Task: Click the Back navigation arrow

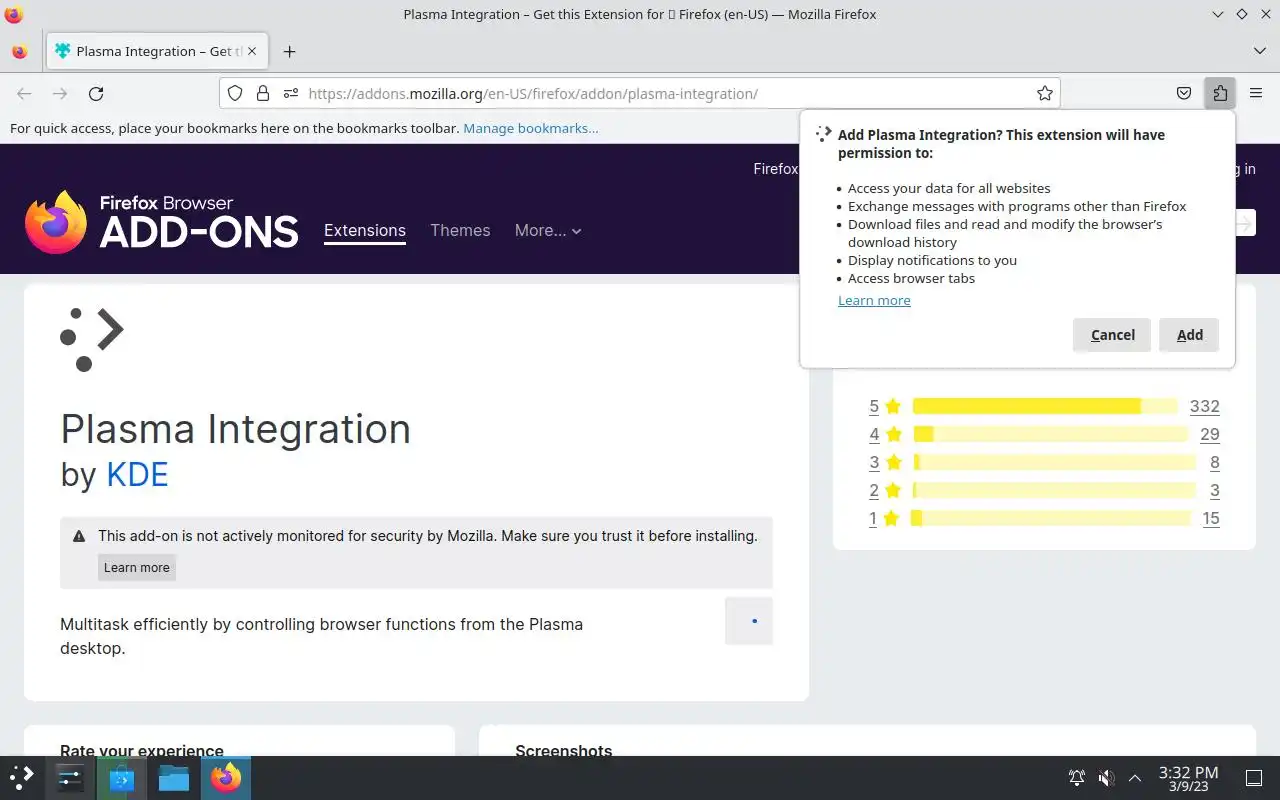Action: coord(24,93)
